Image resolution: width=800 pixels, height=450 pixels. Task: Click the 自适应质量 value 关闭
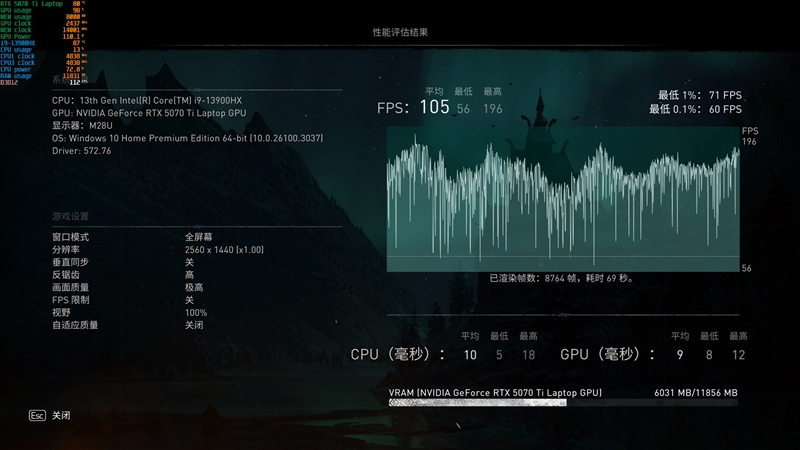[194, 325]
